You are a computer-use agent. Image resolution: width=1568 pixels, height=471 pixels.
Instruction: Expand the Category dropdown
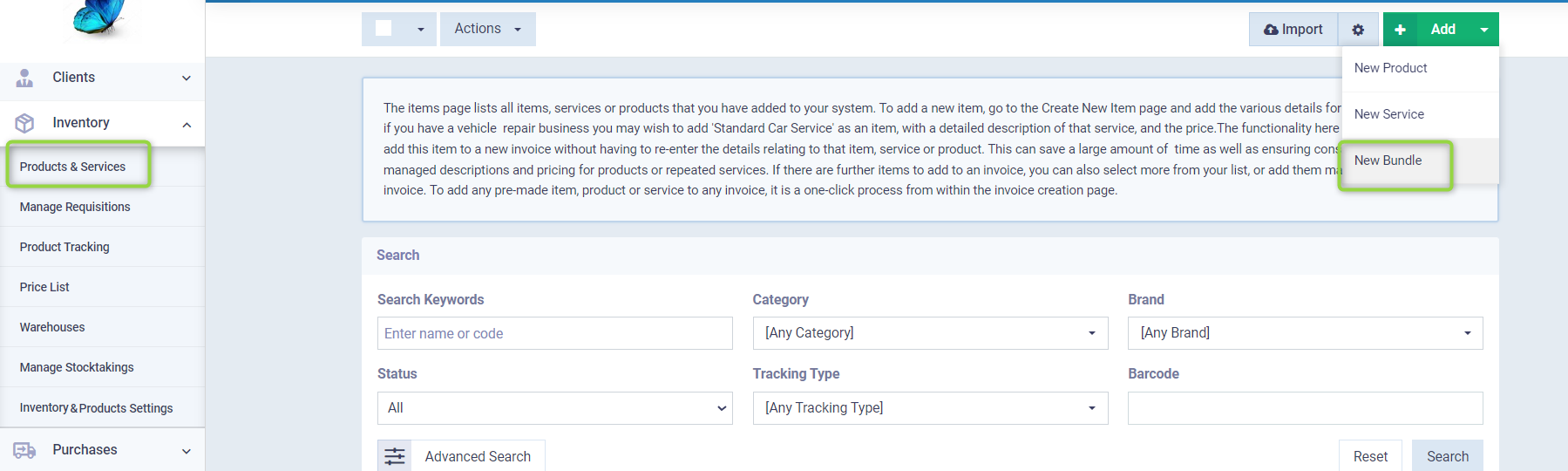(930, 333)
